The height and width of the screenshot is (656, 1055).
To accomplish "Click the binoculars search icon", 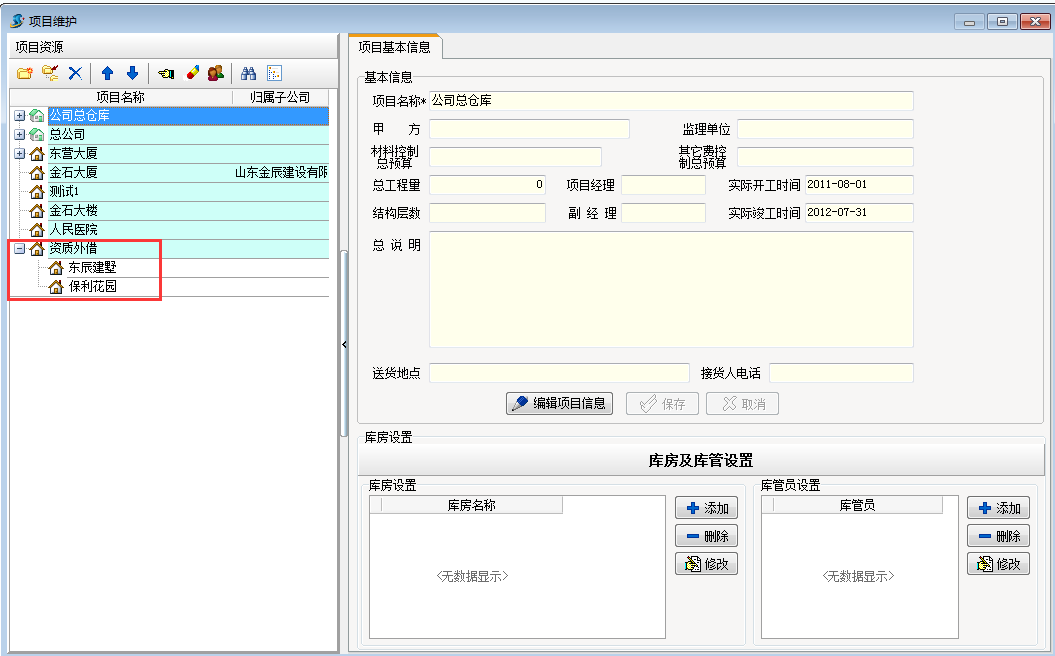I will (x=249, y=73).
